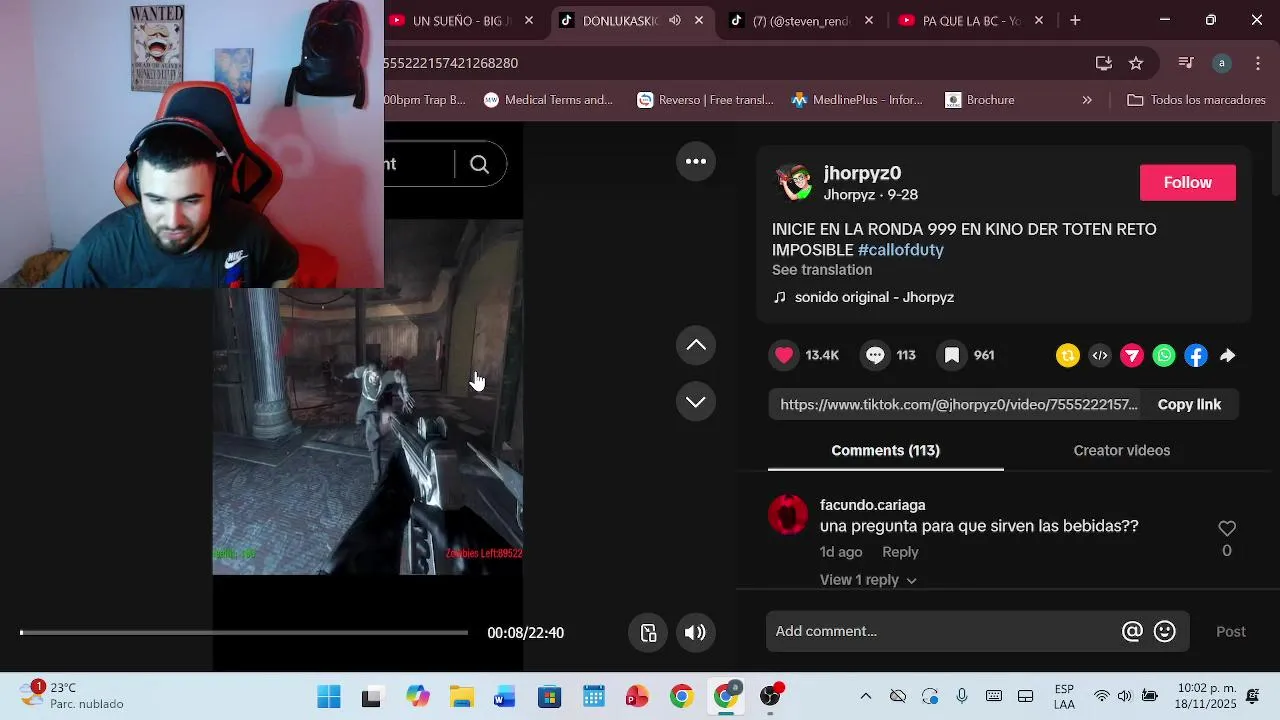Bookmark this page with the star icon
Screen dimensions: 1280x720
point(1136,63)
